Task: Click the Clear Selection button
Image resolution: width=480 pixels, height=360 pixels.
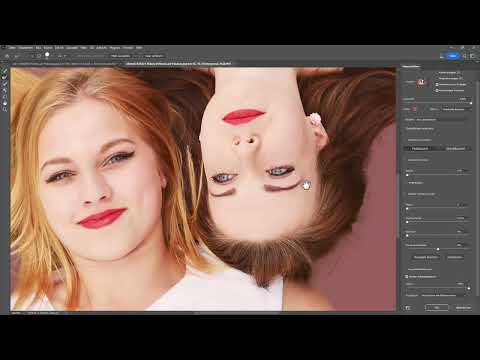Action: (x=426, y=257)
